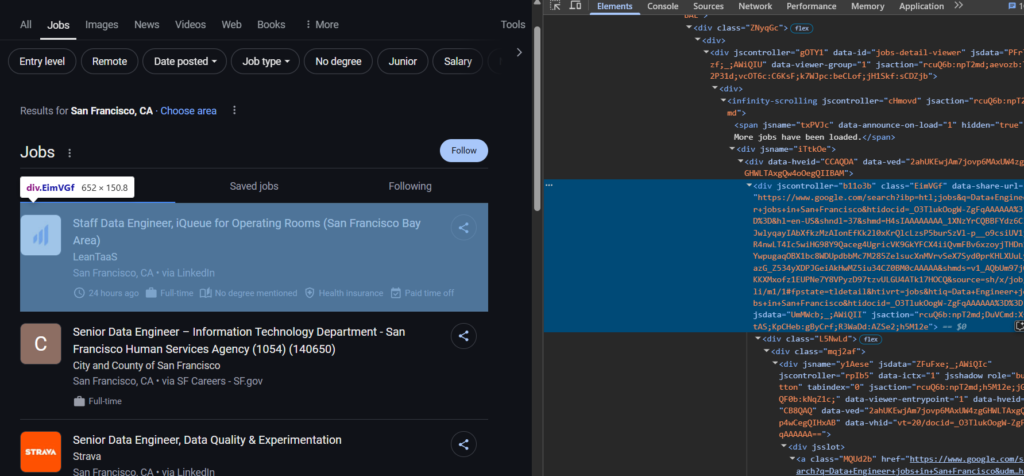Toggle the device toolbar icon in DevTools
Image resolution: width=1024 pixels, height=476 pixels.
(x=574, y=7)
